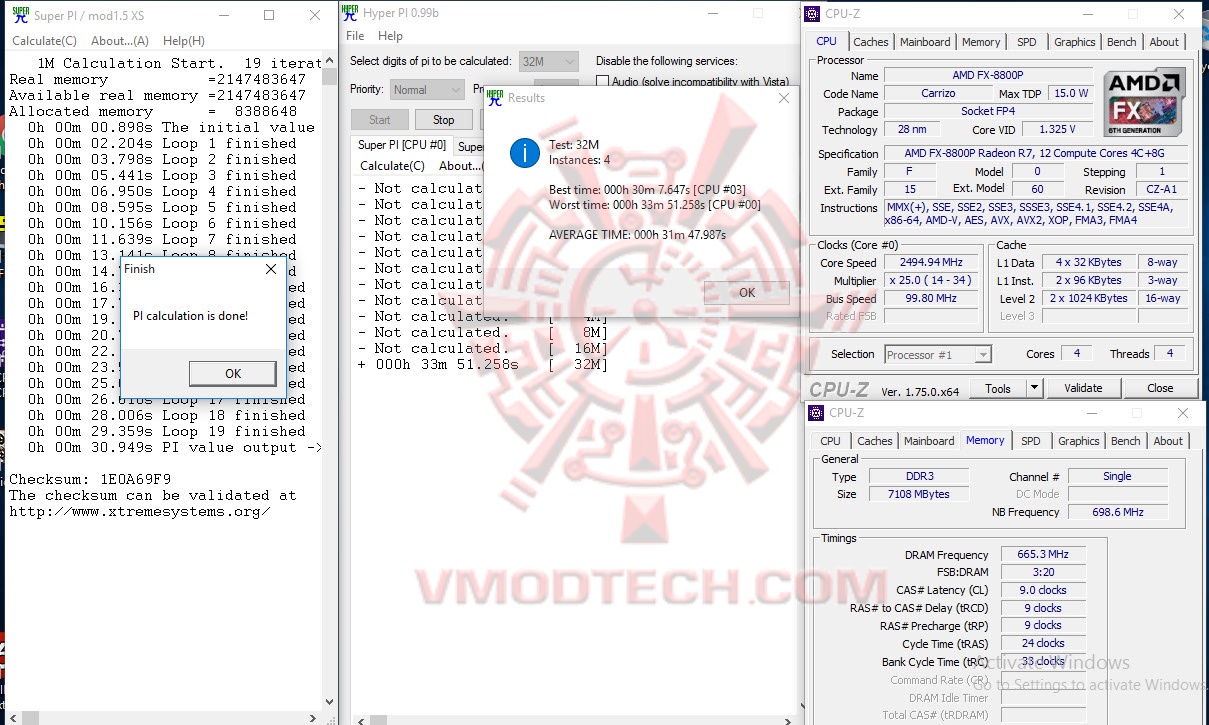The width and height of the screenshot is (1209, 725).
Task: Open Mainboard tab in CPU-Z memory window
Action: (x=929, y=441)
